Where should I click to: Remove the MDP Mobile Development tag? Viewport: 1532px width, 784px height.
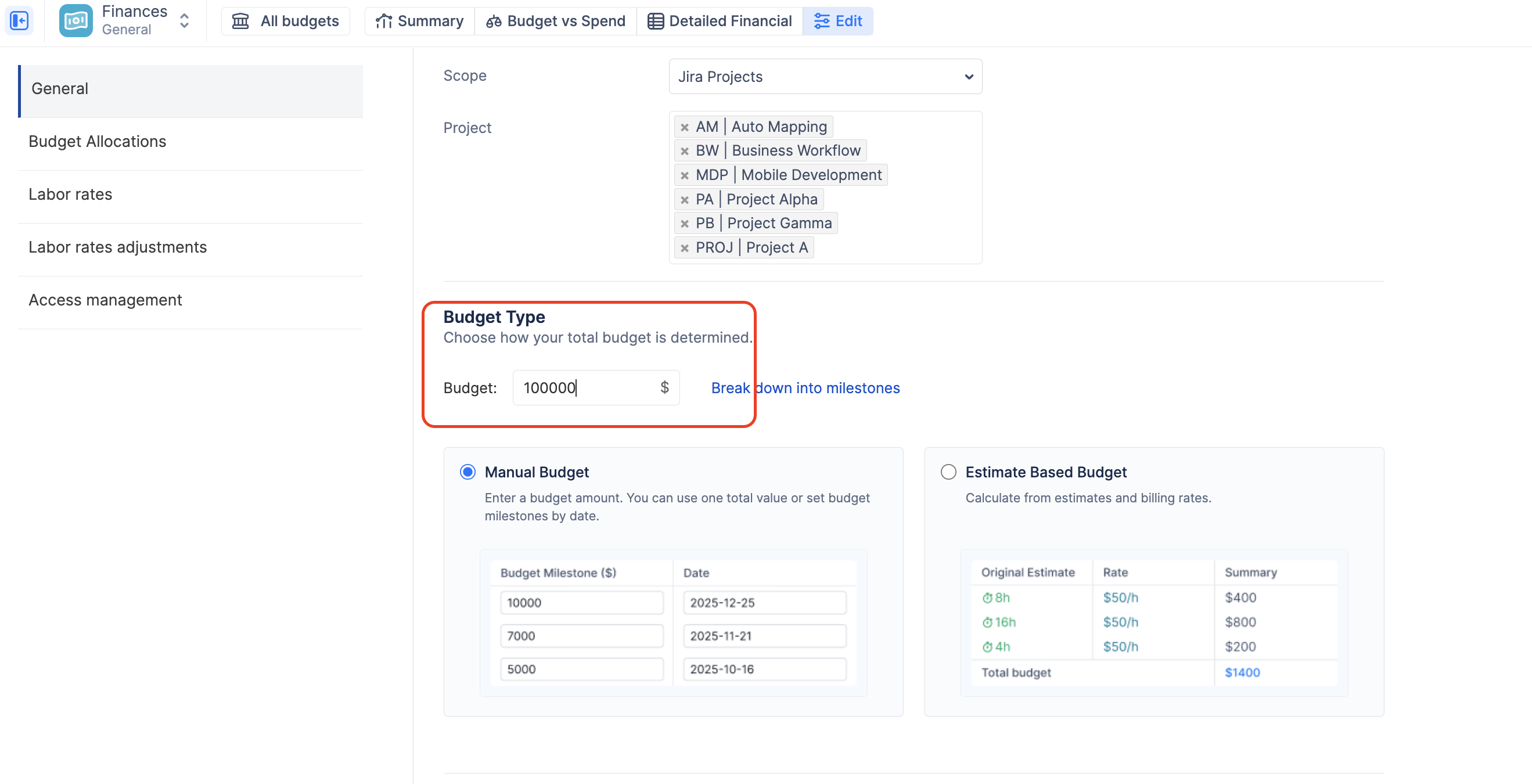pos(685,175)
